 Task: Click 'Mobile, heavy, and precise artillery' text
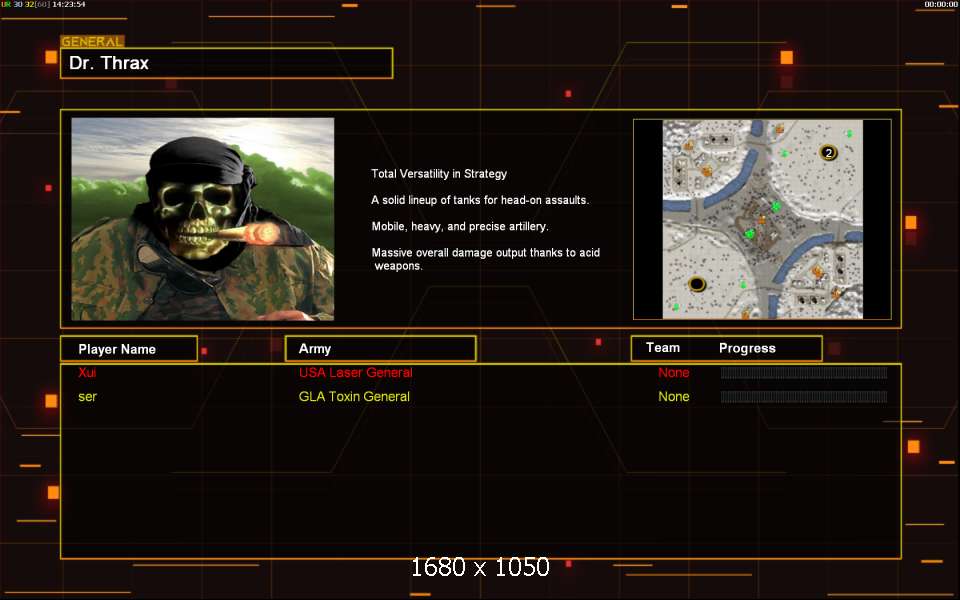pyautogui.click(x=460, y=227)
